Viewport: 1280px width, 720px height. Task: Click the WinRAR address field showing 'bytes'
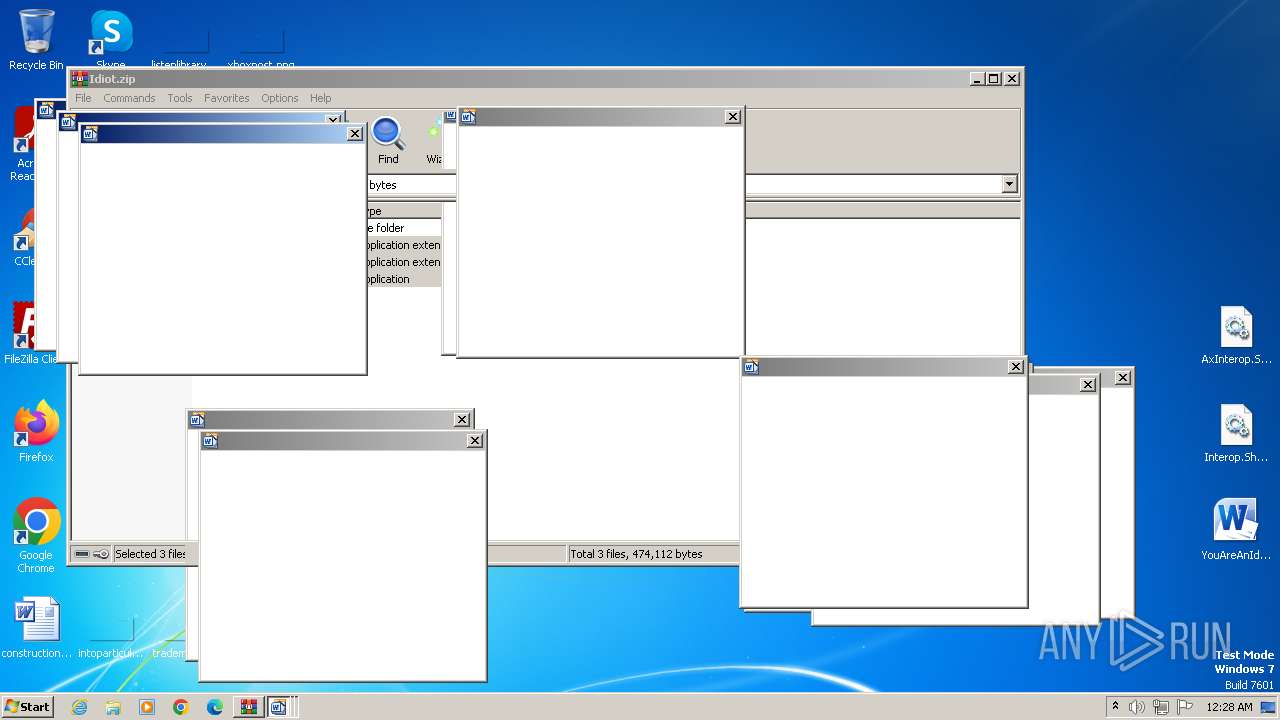coord(412,185)
